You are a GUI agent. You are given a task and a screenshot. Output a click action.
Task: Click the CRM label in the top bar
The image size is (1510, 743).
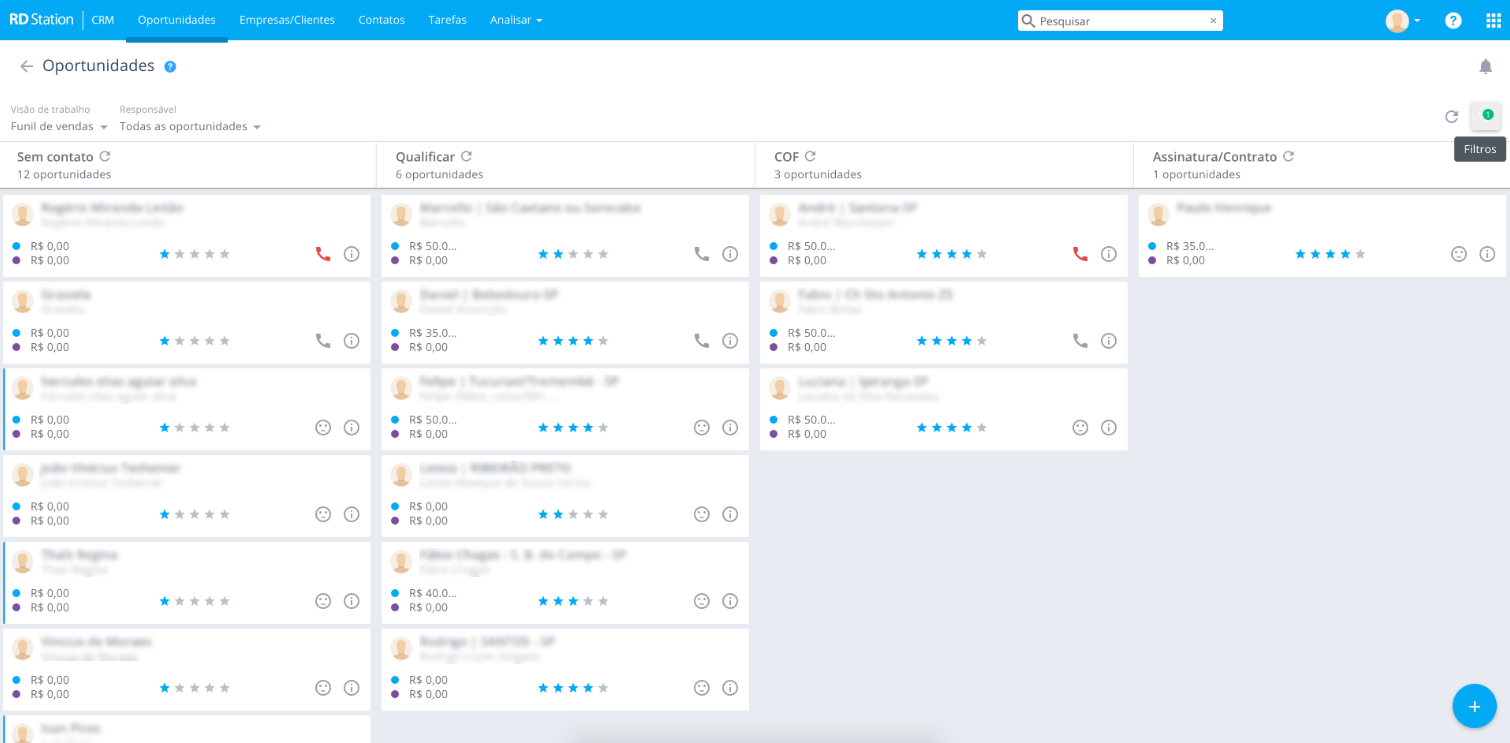[x=103, y=20]
